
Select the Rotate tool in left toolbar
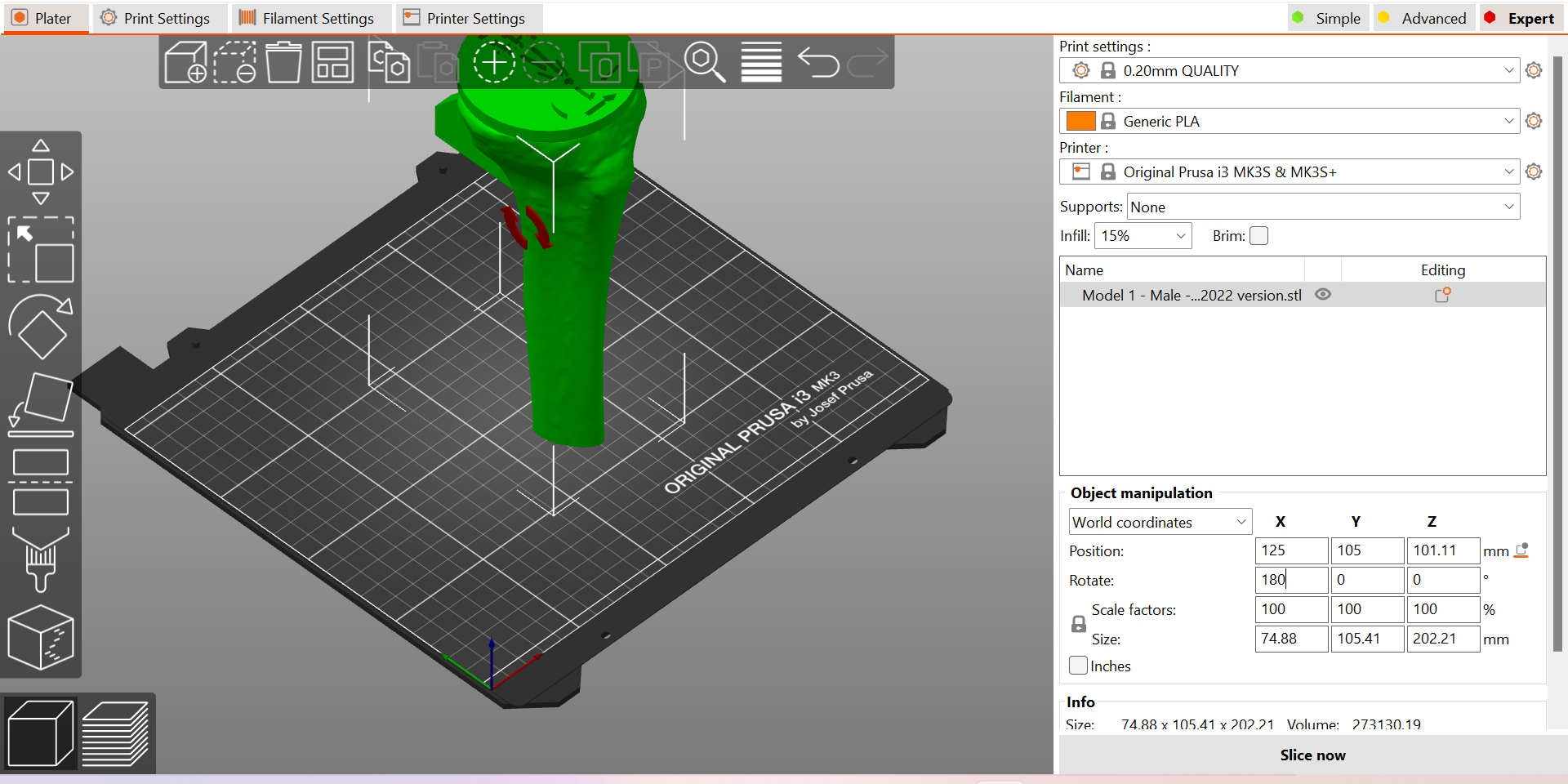40,327
